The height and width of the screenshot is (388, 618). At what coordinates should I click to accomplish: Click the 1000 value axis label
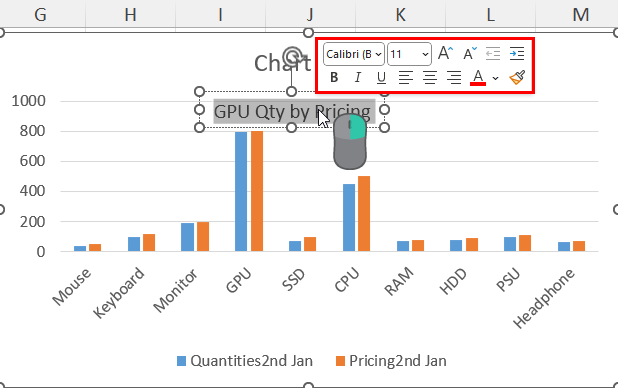coord(28,101)
